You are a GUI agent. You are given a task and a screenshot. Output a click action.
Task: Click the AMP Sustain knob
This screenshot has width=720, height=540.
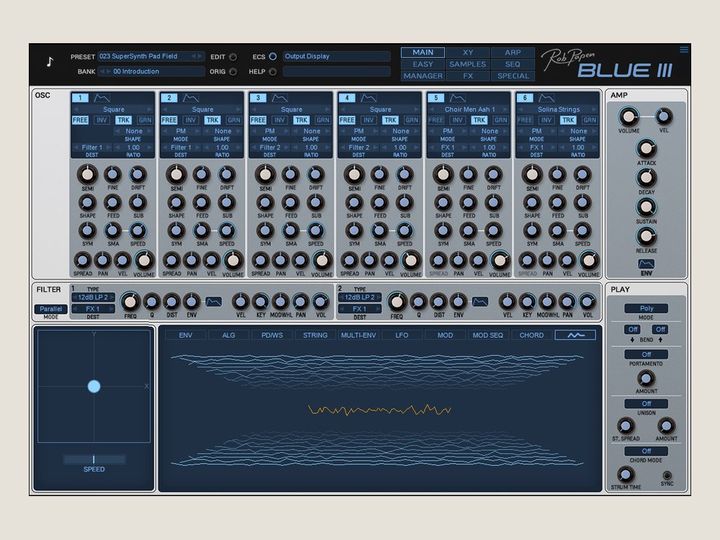click(646, 207)
